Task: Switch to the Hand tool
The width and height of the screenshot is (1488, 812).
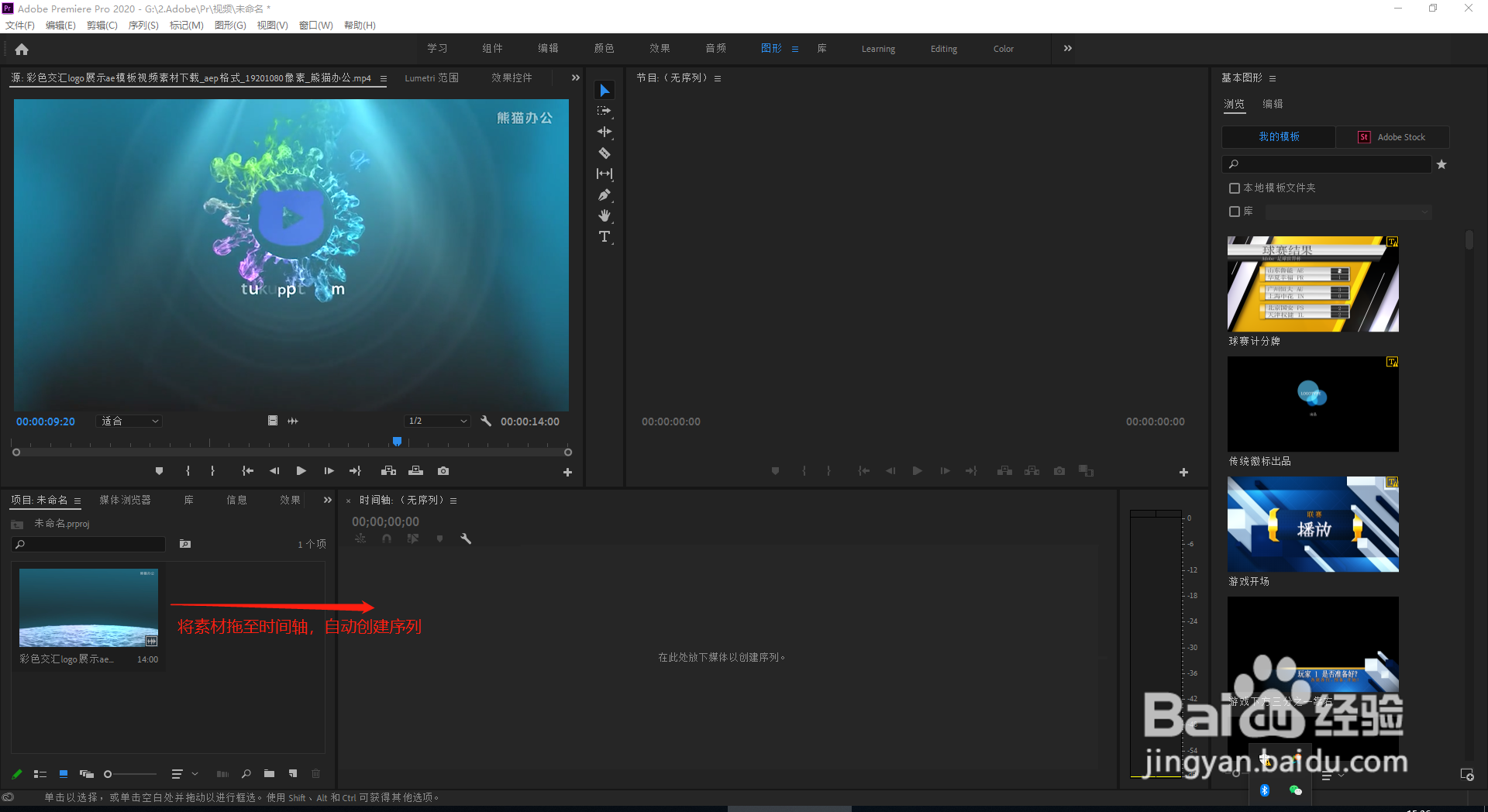Action: point(604,216)
